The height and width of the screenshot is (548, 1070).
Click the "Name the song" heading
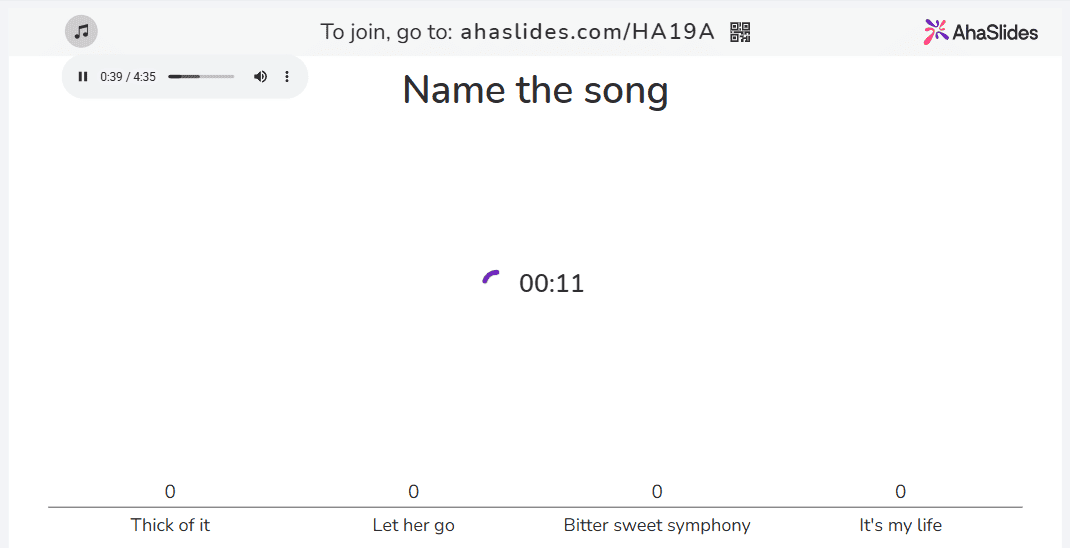coord(535,91)
